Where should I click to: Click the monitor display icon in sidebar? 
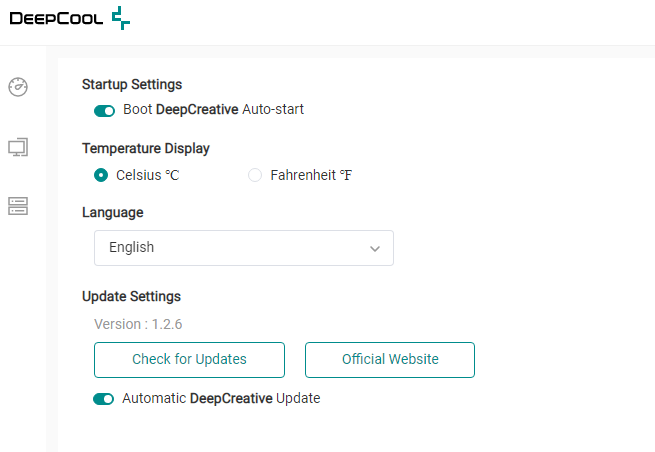(x=18, y=147)
